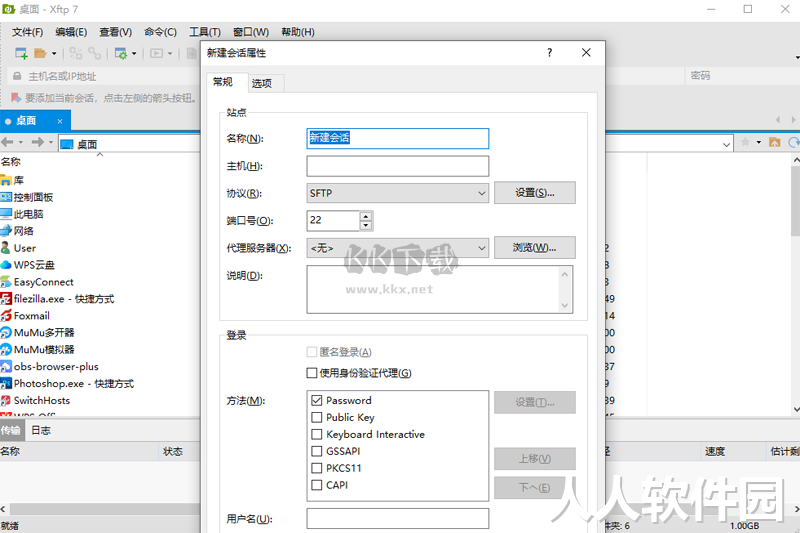Select the 网络 item
The image size is (800, 533).
tap(17, 231)
